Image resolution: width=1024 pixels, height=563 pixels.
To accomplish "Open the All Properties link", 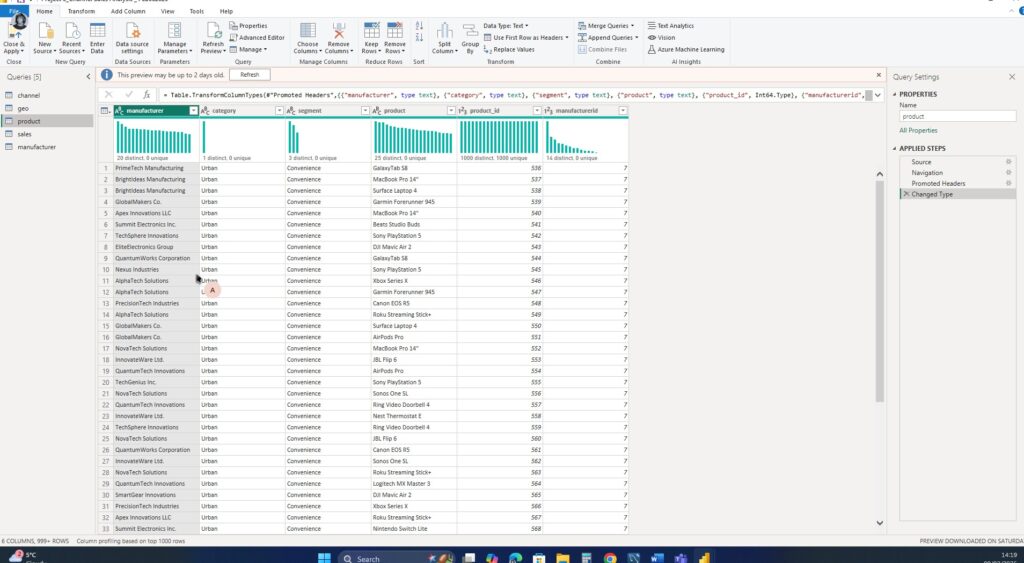I will [x=918, y=131].
